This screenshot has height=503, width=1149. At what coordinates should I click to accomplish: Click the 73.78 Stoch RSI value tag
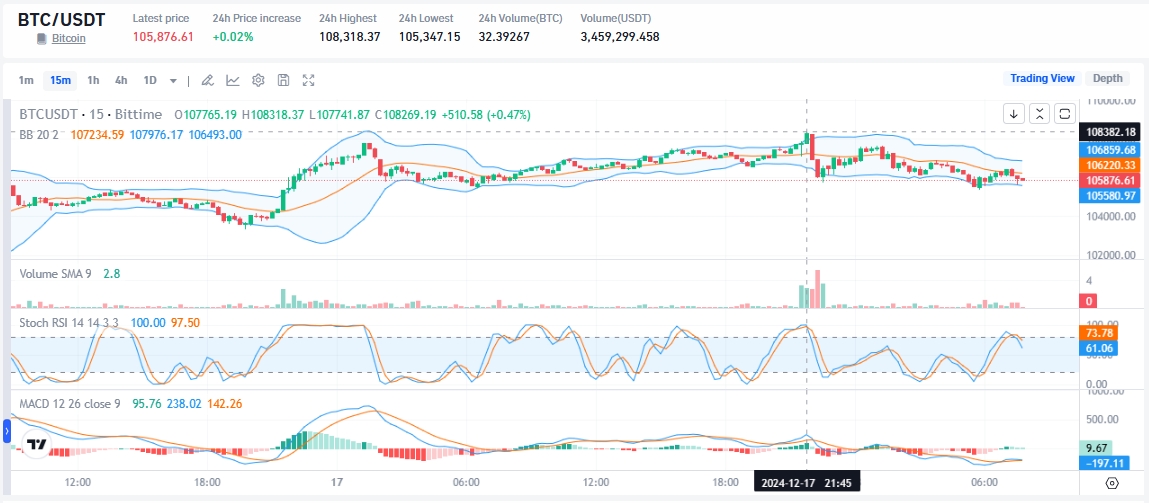[1098, 334]
